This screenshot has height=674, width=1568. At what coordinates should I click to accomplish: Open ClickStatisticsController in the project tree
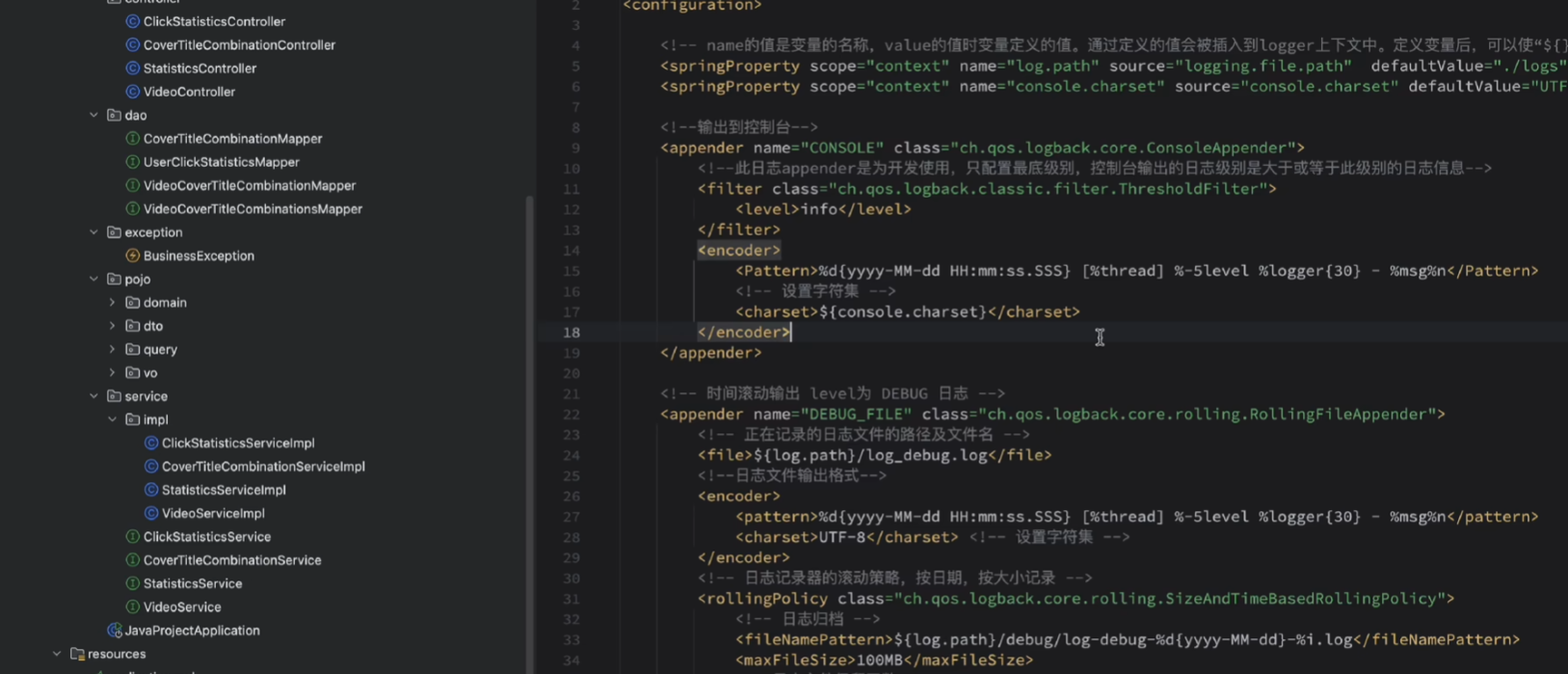tap(214, 21)
